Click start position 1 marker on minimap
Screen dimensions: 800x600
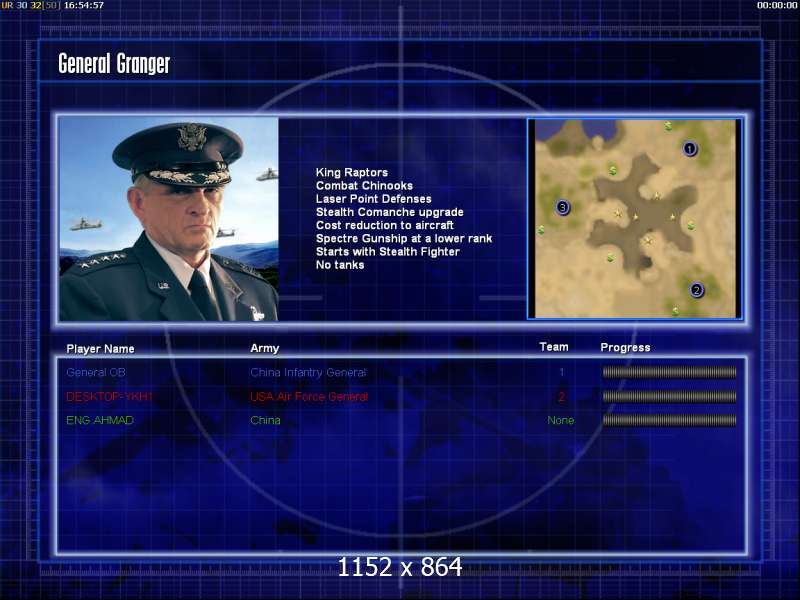pyautogui.click(x=690, y=149)
